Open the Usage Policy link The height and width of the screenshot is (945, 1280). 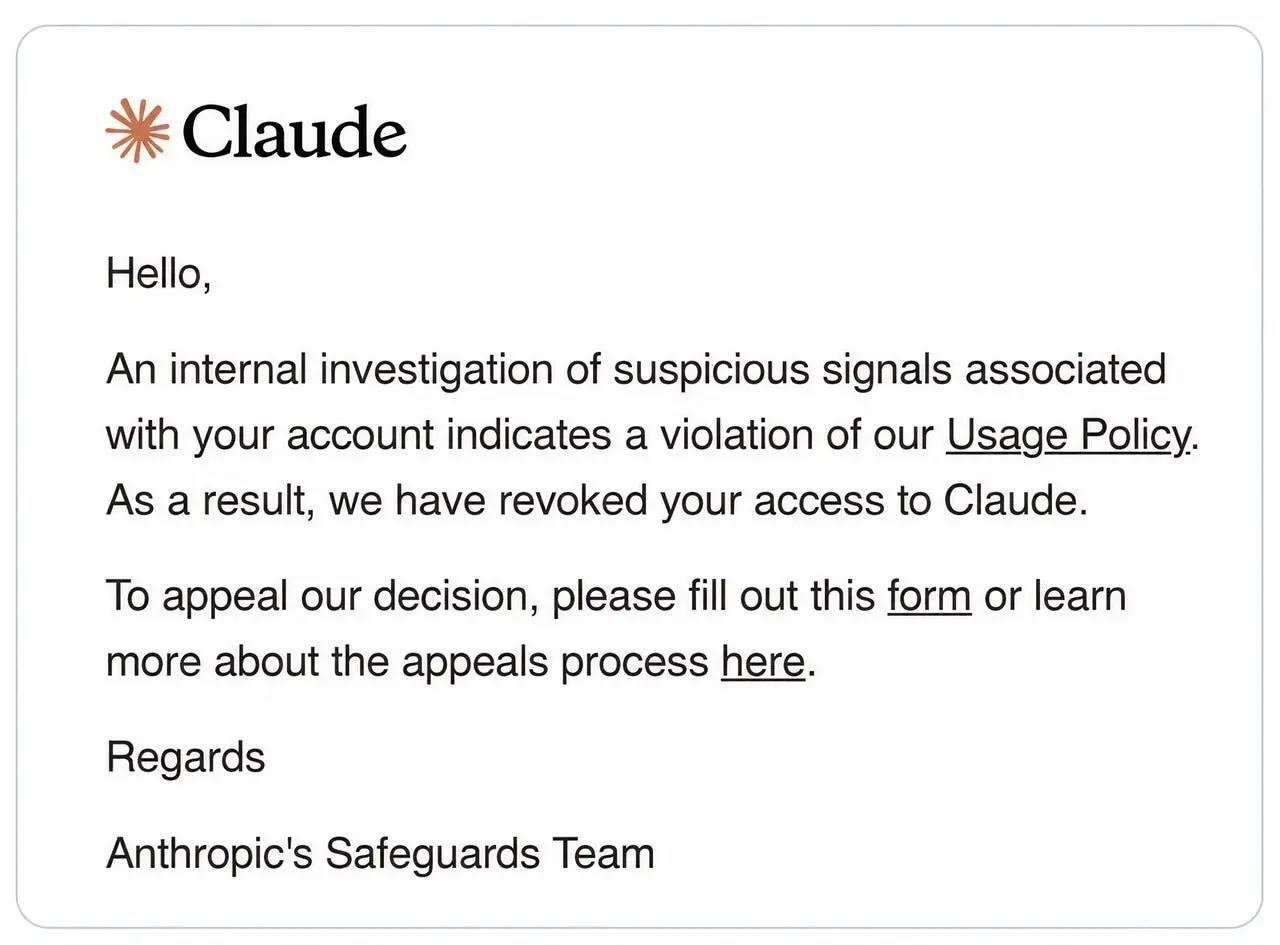pos(1068,436)
